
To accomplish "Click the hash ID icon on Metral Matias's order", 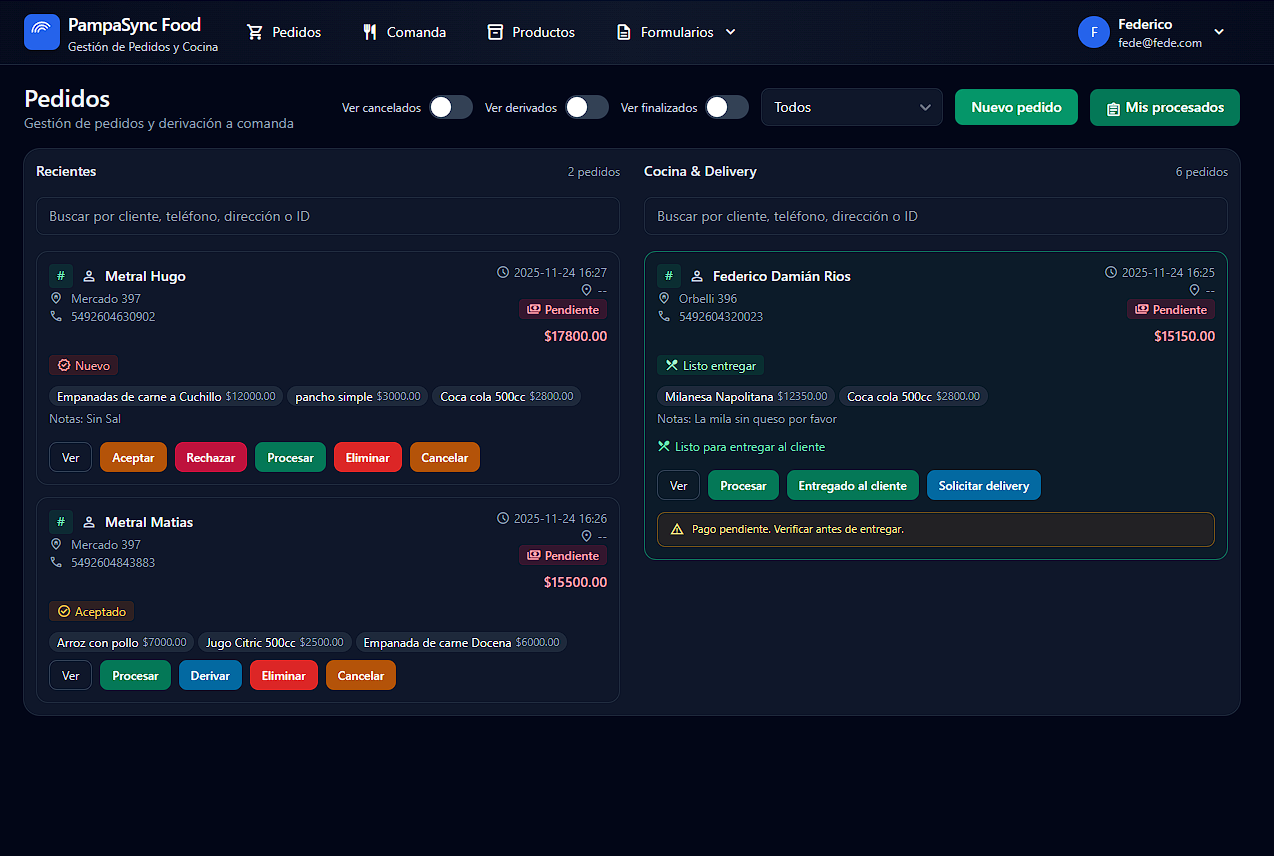I will pyautogui.click(x=61, y=522).
